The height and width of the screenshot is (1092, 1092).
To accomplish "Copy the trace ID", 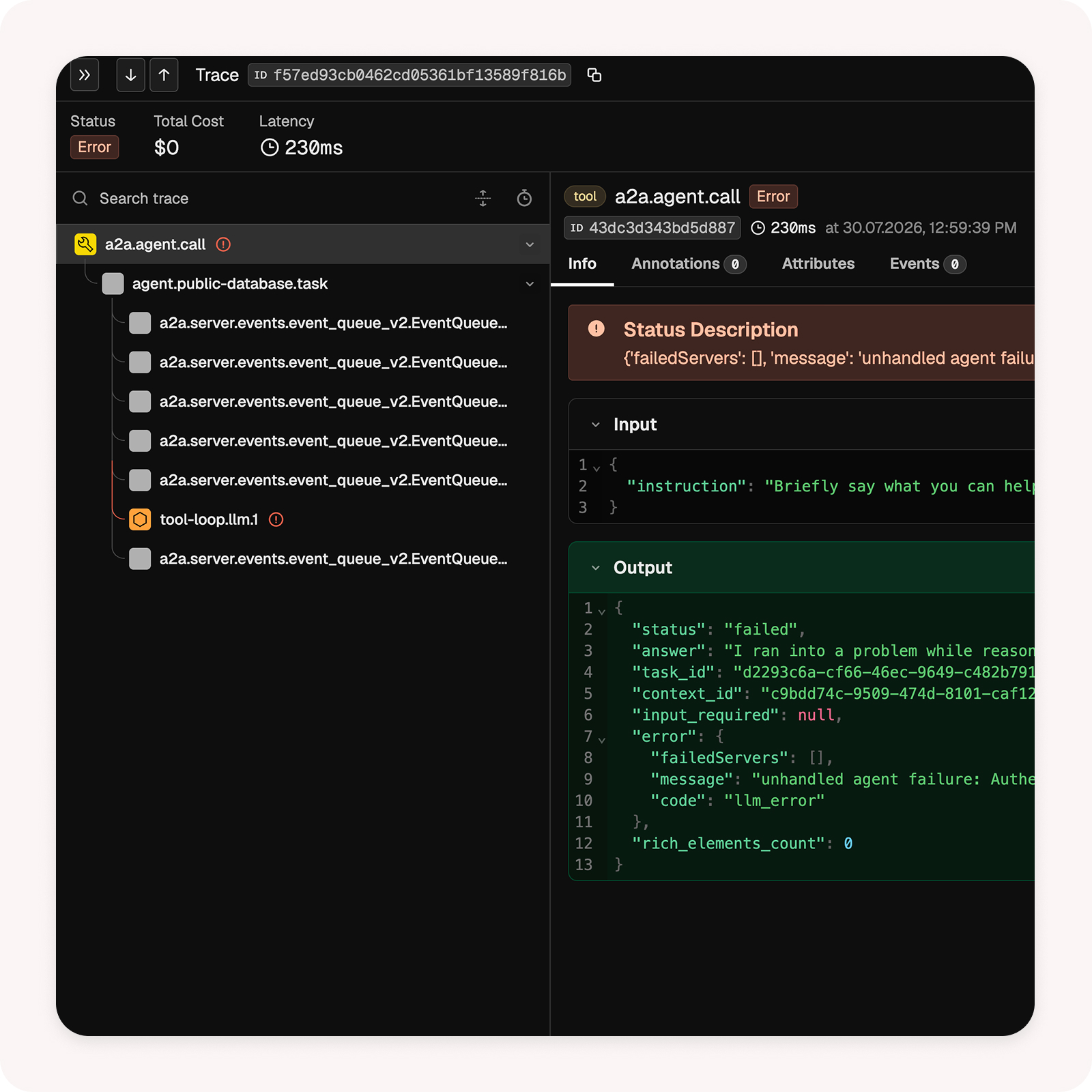I will 594,75.
